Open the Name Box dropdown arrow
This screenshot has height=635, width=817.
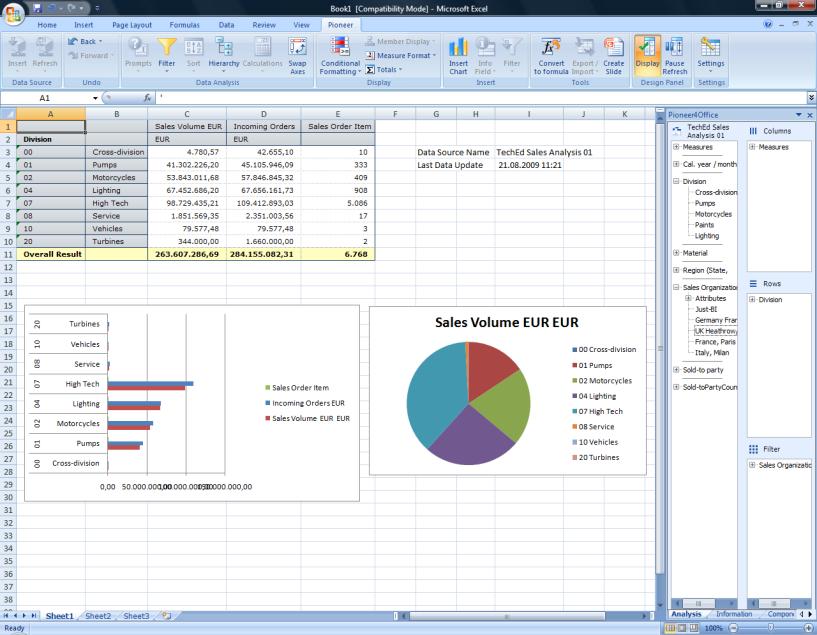coord(95,98)
